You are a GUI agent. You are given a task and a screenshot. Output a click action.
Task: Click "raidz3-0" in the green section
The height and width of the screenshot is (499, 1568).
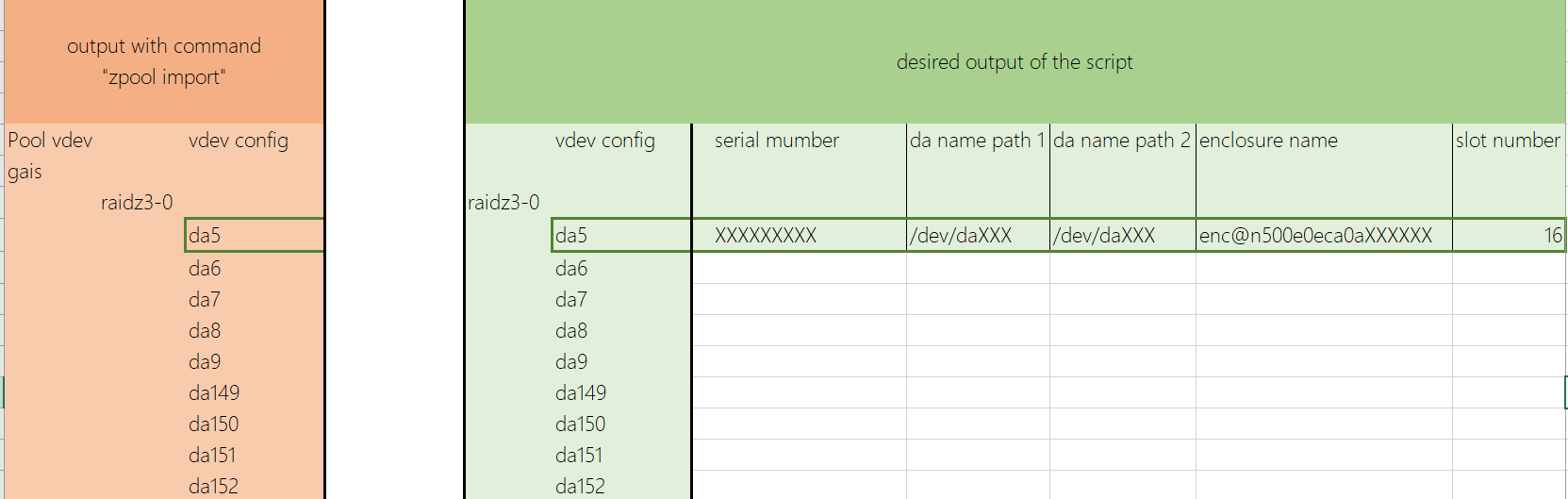pyautogui.click(x=504, y=203)
